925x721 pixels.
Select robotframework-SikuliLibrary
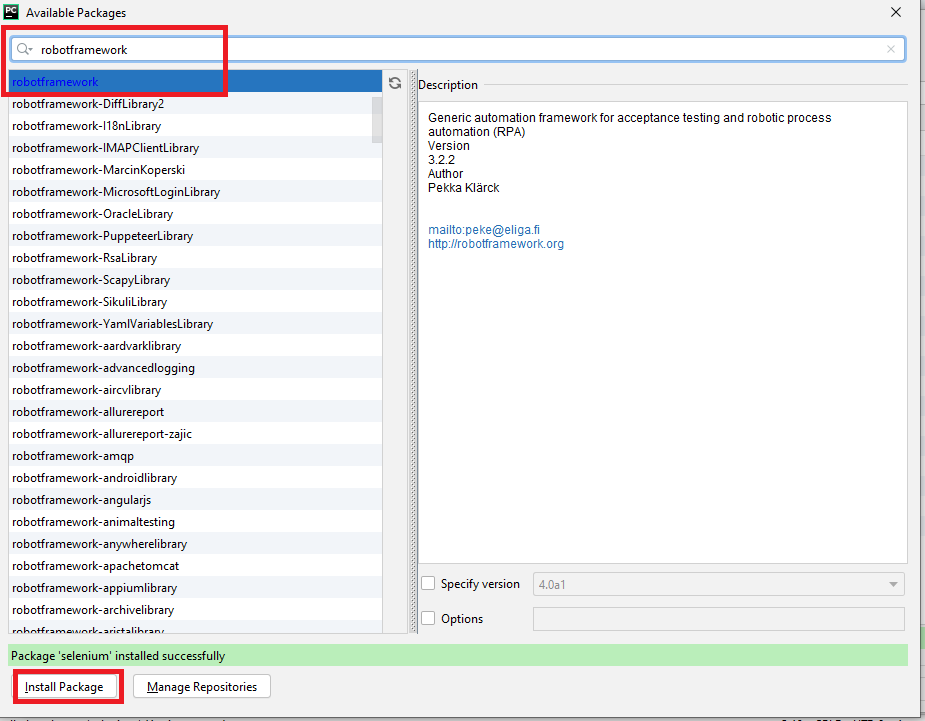pos(195,301)
